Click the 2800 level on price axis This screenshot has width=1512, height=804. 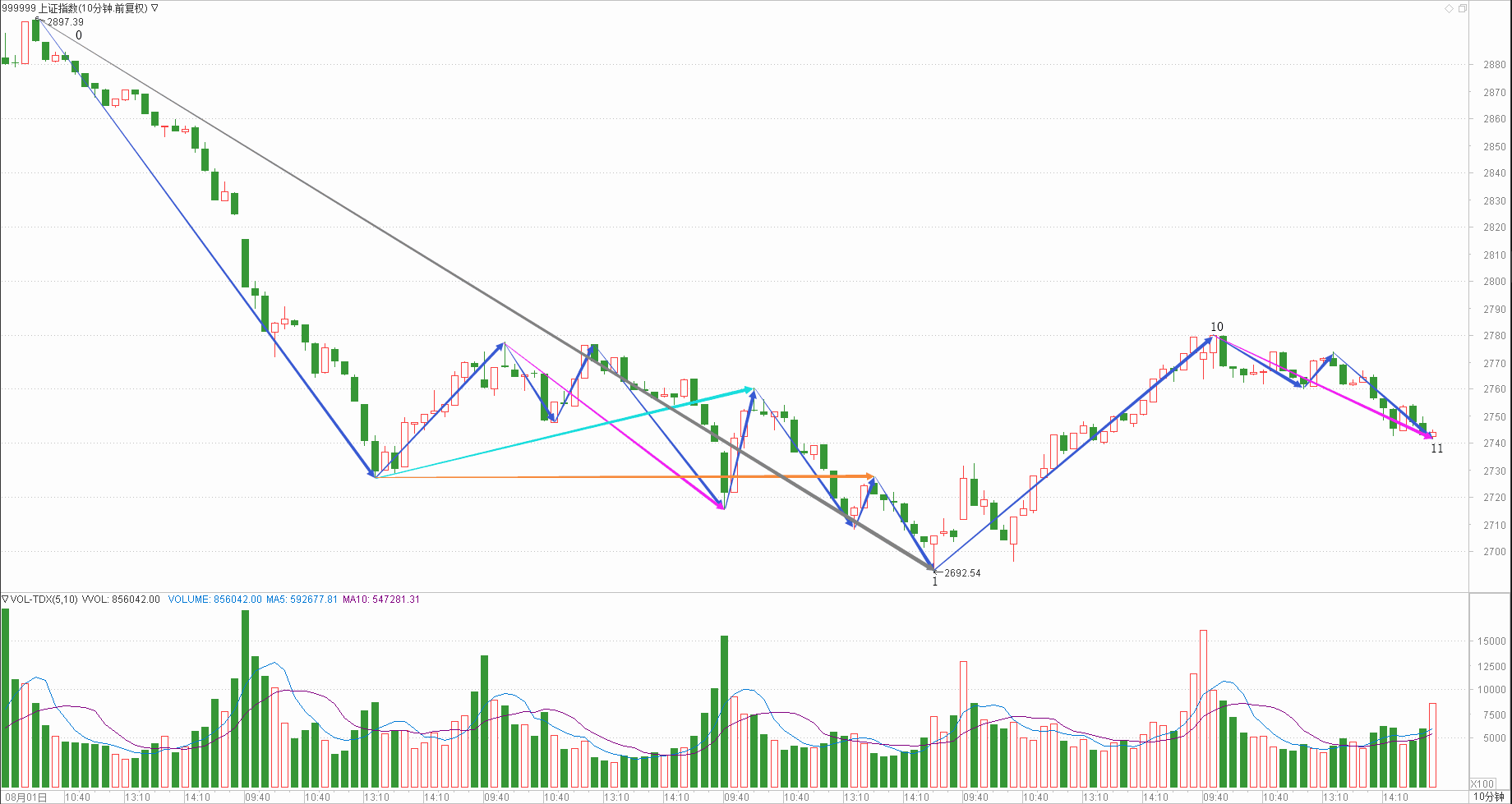[1494, 282]
